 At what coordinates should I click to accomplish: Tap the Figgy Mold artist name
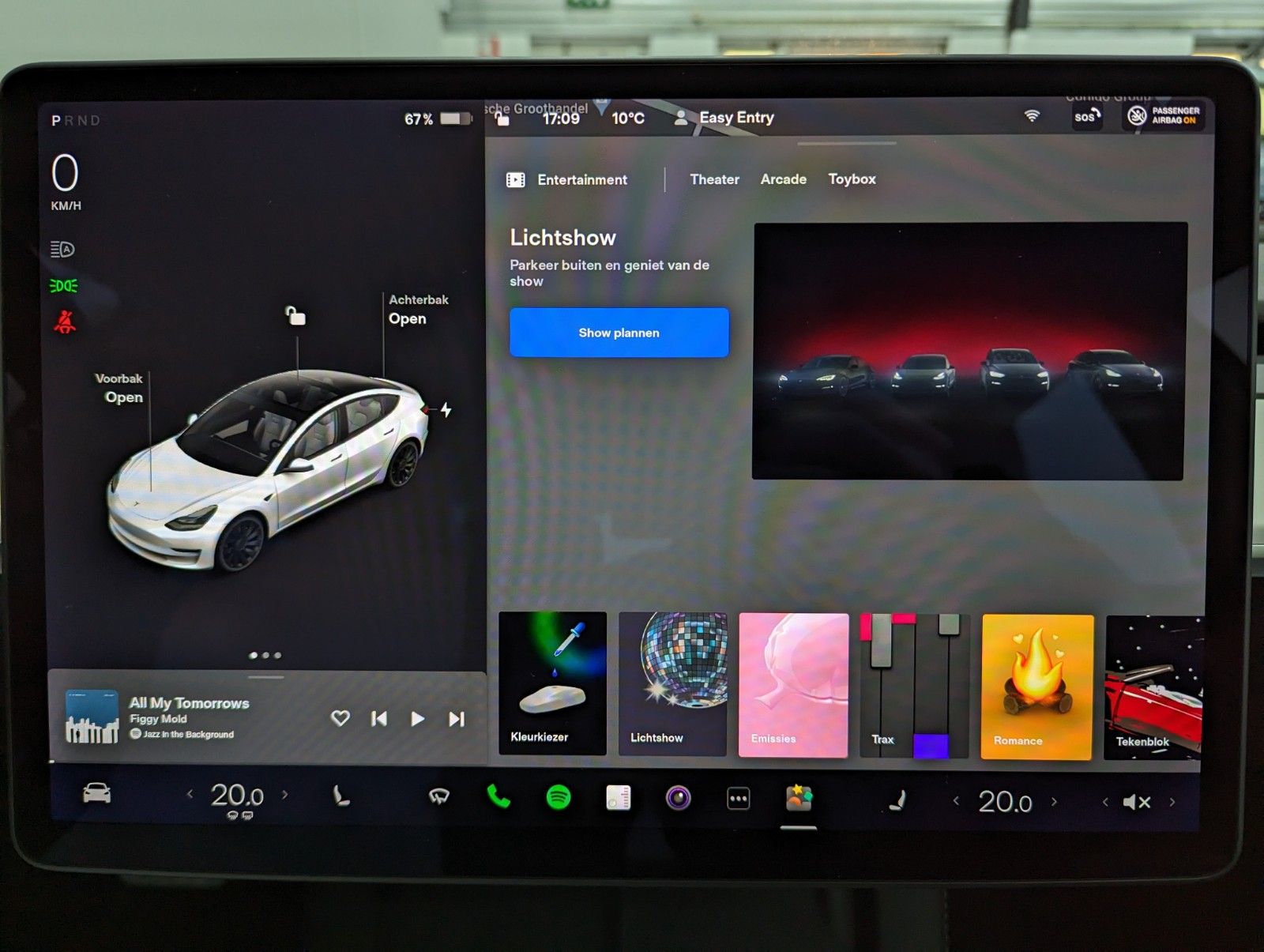(x=158, y=719)
